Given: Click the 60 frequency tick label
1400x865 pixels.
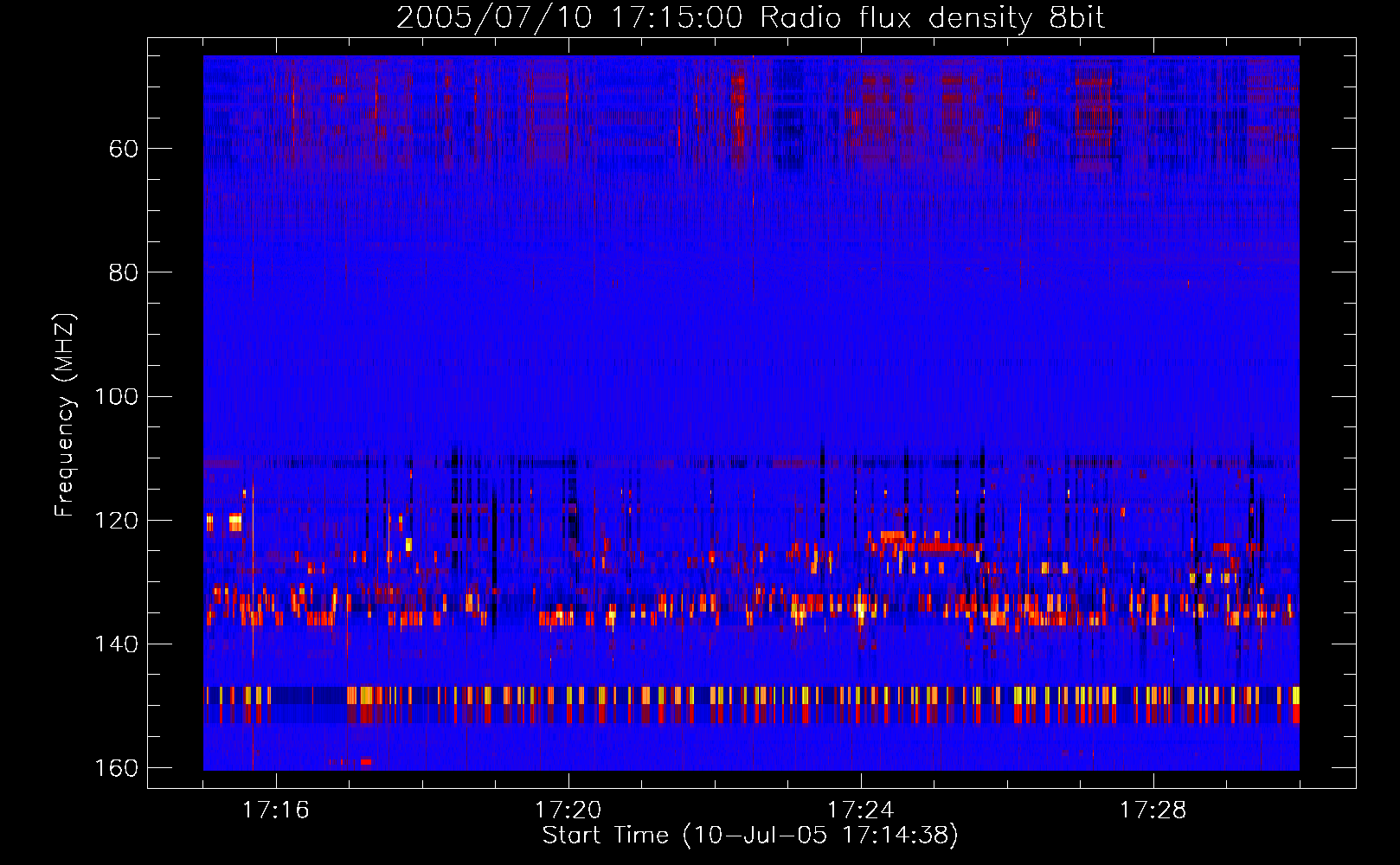Looking at the screenshot, I should point(124,149).
